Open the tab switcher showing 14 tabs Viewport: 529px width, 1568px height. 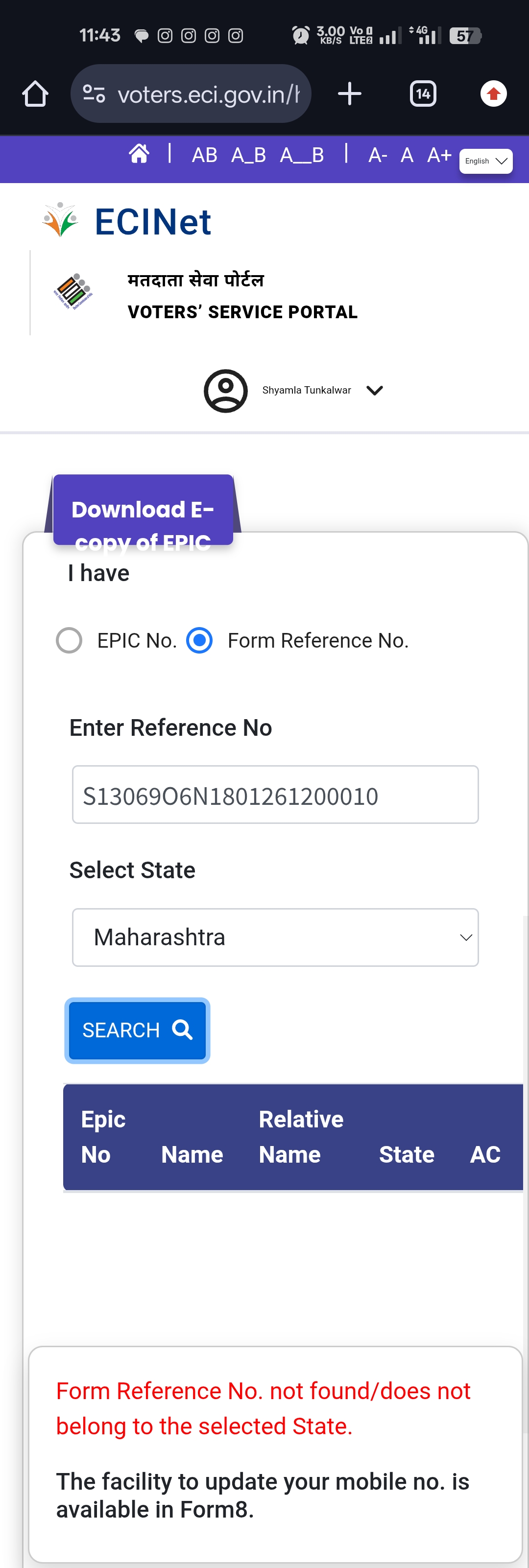[x=423, y=94]
